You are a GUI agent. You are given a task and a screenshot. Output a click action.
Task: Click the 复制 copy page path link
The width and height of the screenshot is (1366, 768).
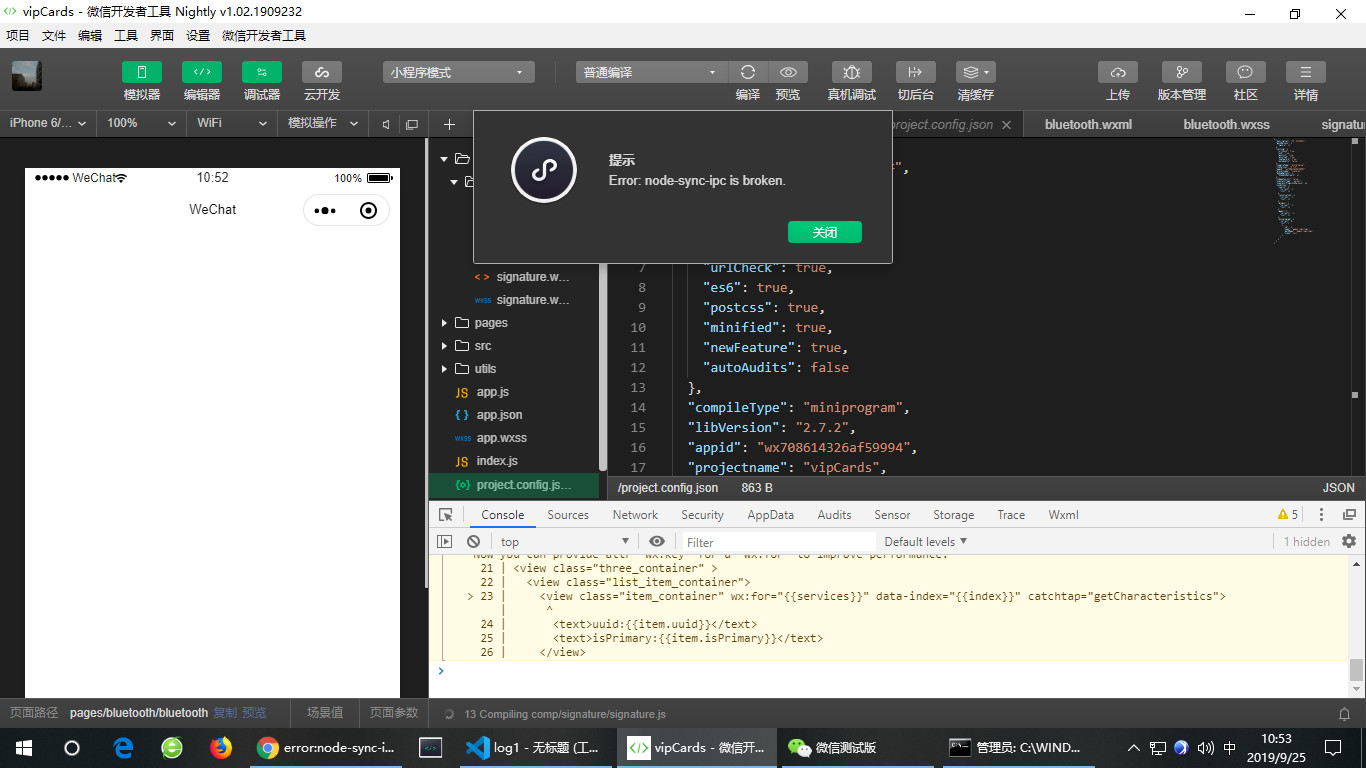[x=225, y=713]
